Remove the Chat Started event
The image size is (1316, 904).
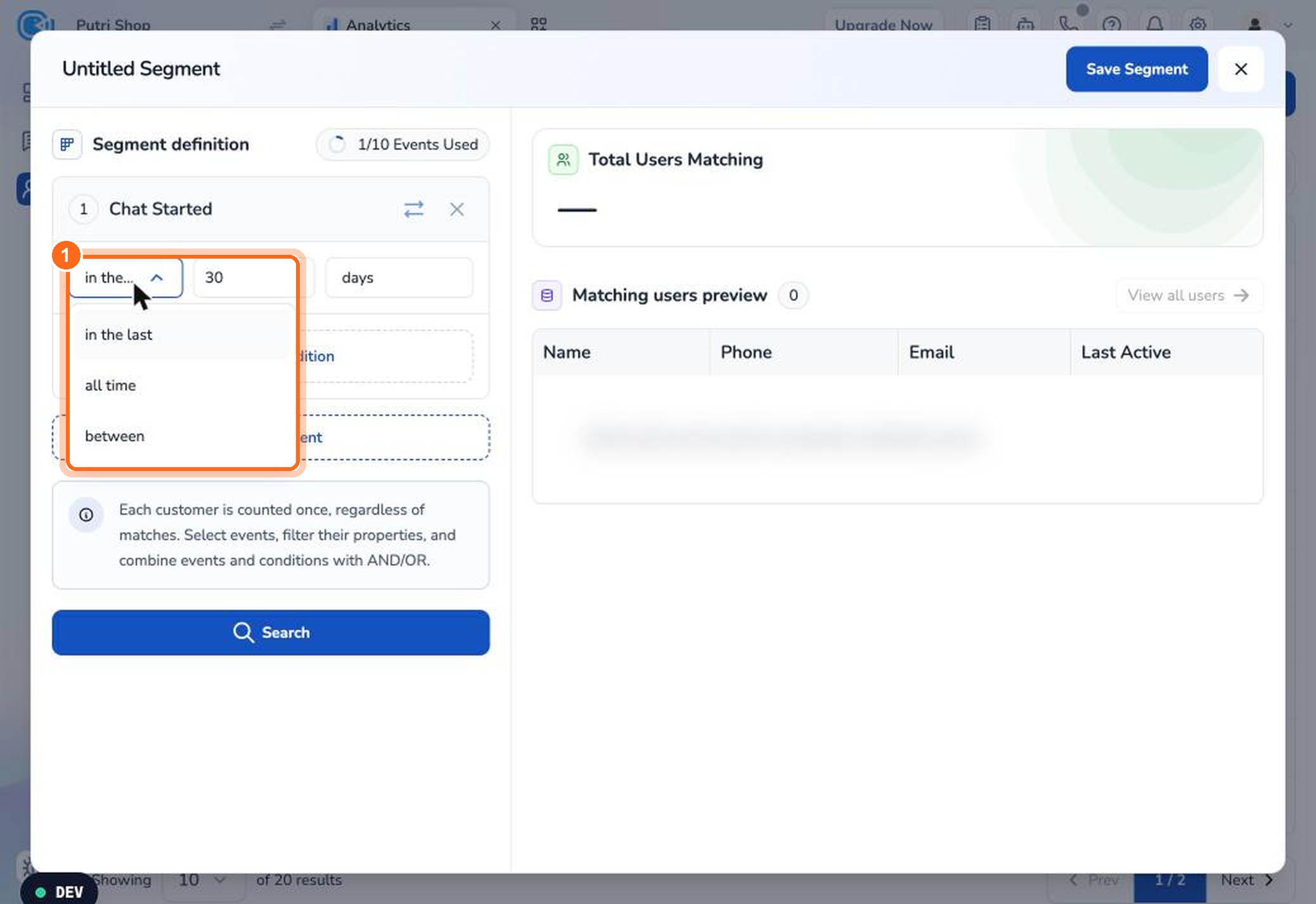[x=457, y=209]
